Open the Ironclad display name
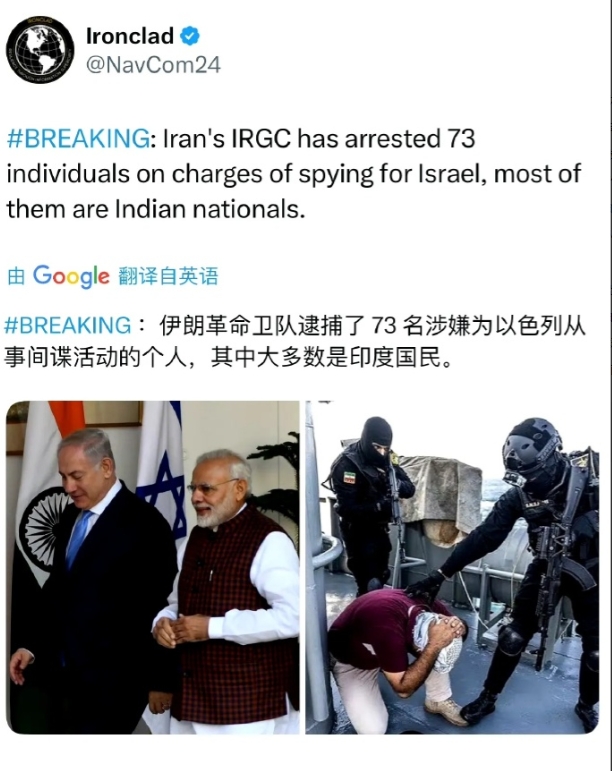612x771 pixels. [x=130, y=36]
